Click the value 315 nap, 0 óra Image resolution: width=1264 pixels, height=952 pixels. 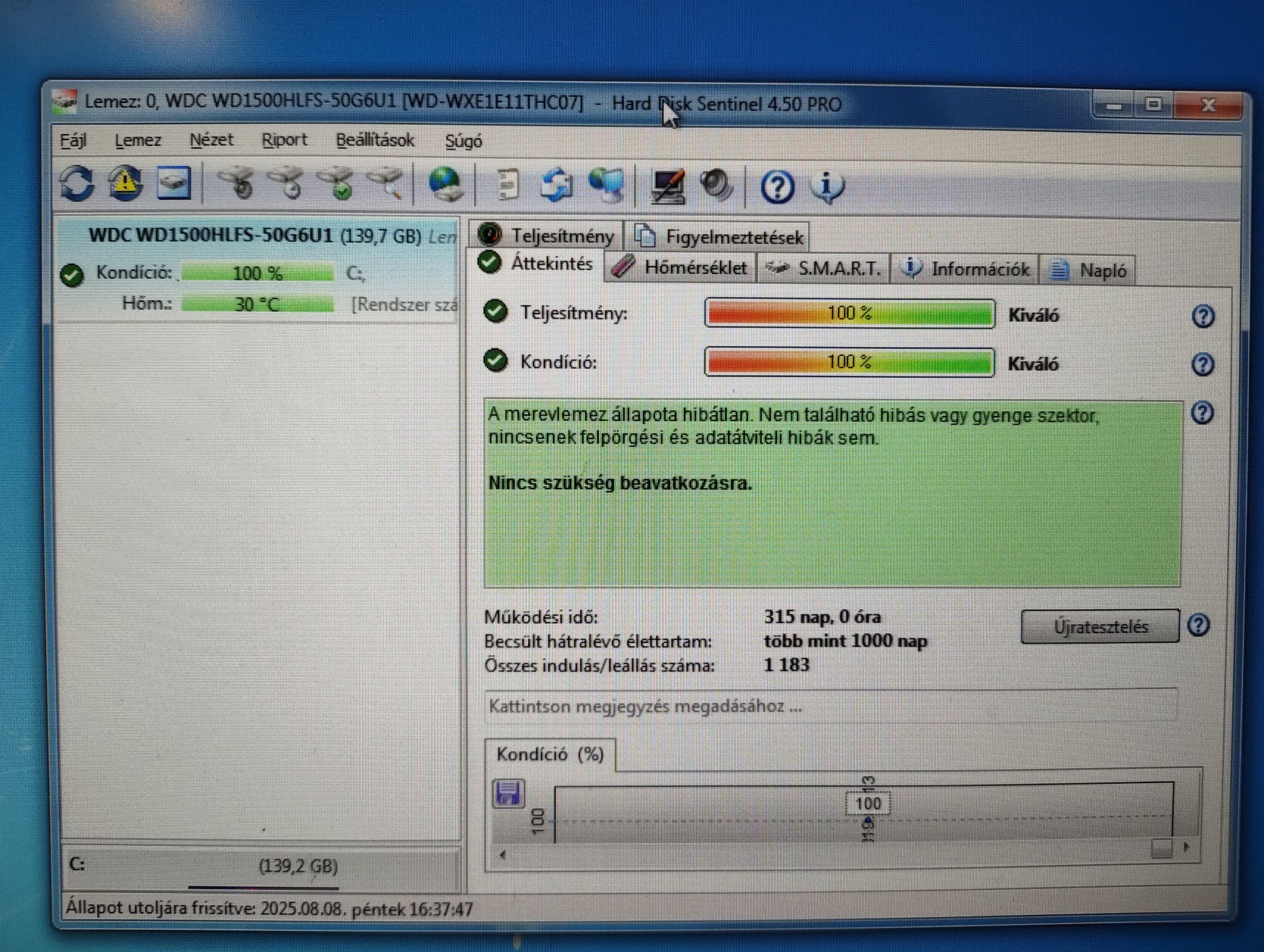[x=822, y=617]
